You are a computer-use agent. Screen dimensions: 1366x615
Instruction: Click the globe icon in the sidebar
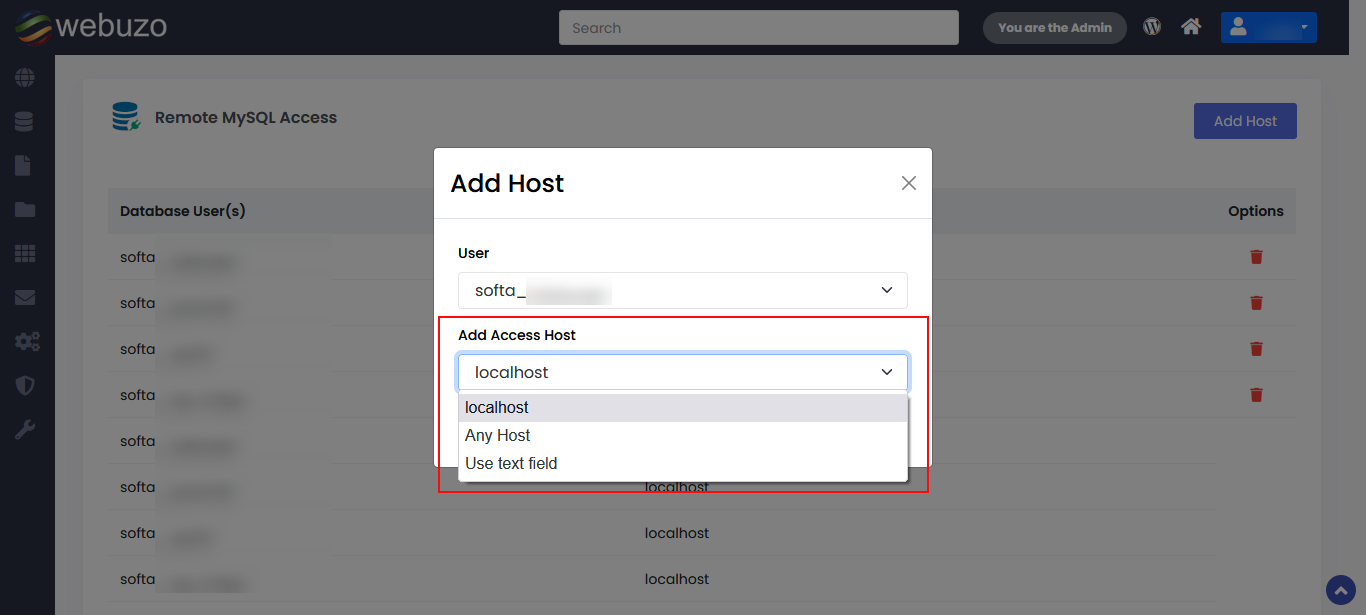point(24,77)
